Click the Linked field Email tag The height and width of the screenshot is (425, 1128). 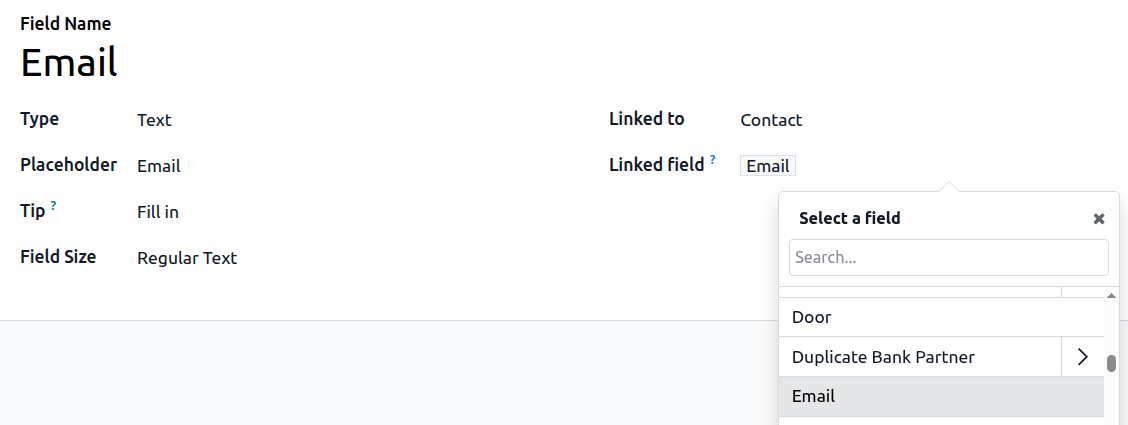tap(768, 167)
